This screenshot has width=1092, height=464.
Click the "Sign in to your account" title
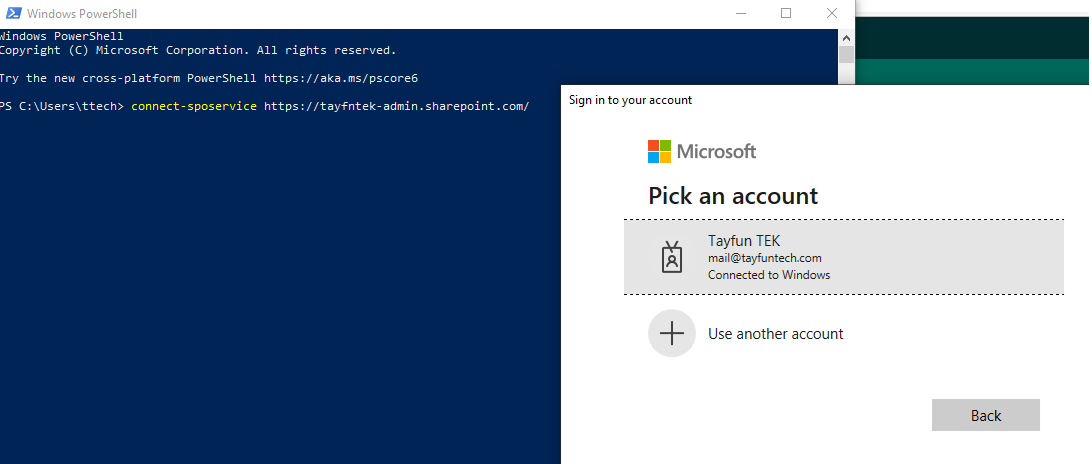click(x=630, y=100)
